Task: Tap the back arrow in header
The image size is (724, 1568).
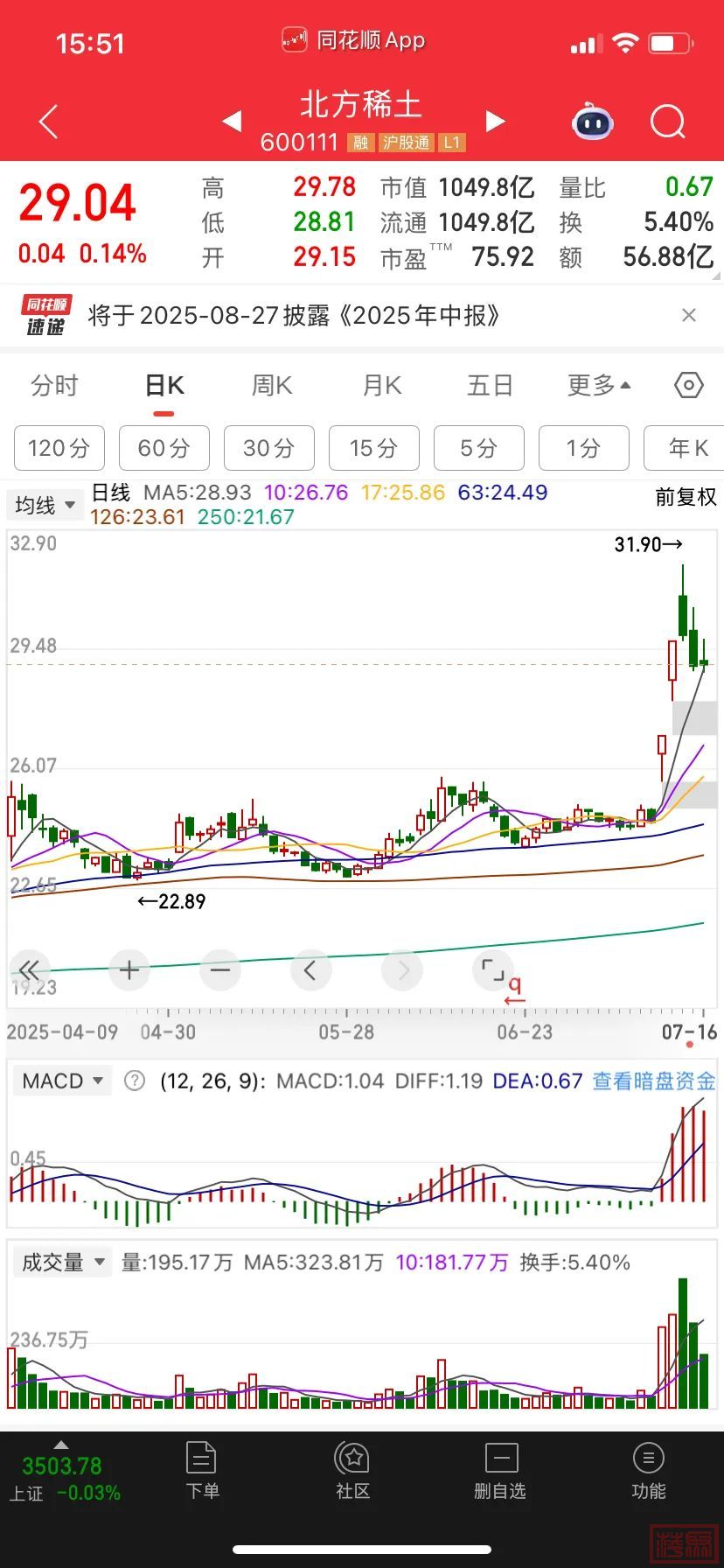Action: [49, 122]
